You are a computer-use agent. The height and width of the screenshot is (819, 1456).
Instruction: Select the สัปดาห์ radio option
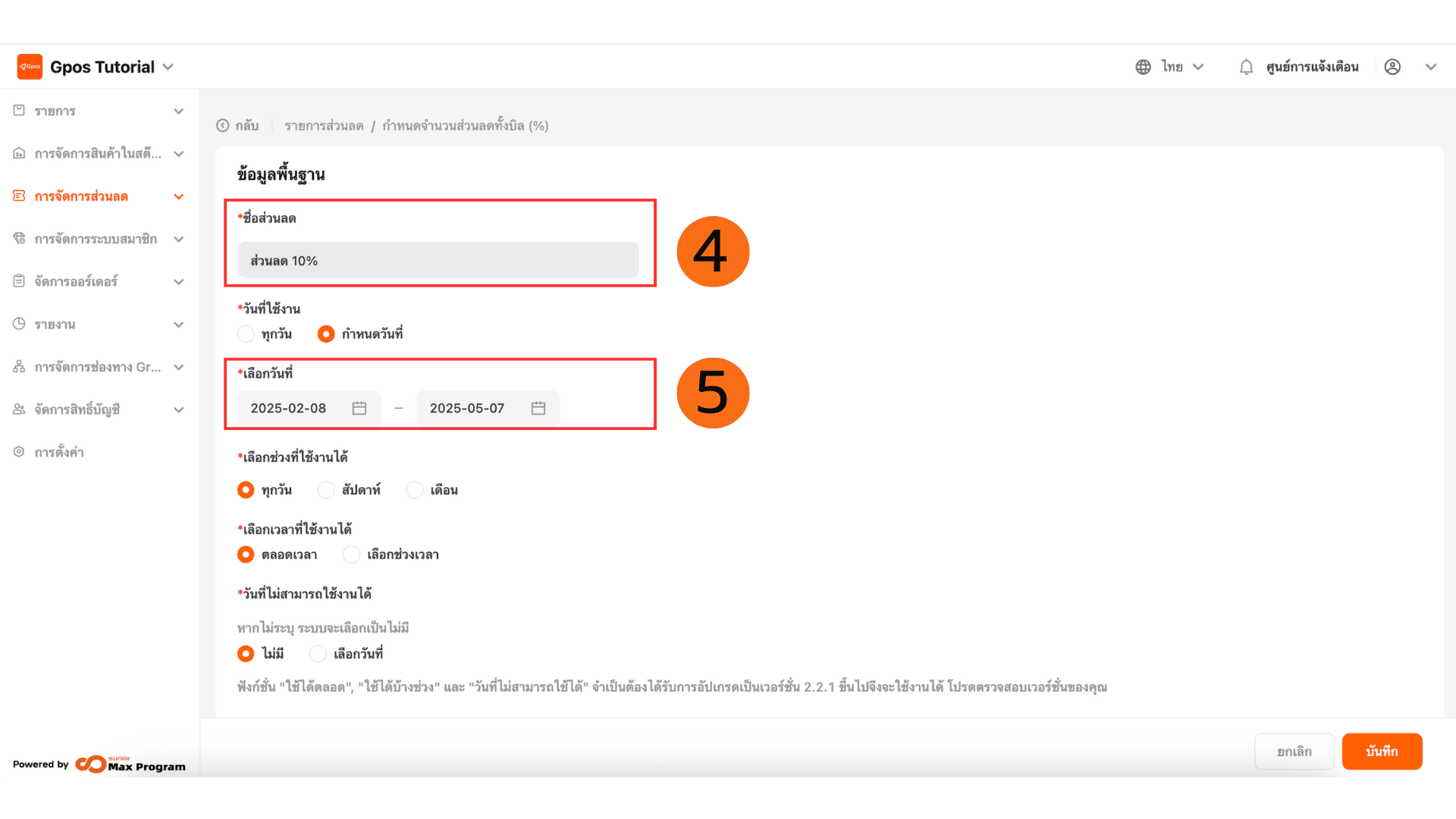pyautogui.click(x=326, y=490)
